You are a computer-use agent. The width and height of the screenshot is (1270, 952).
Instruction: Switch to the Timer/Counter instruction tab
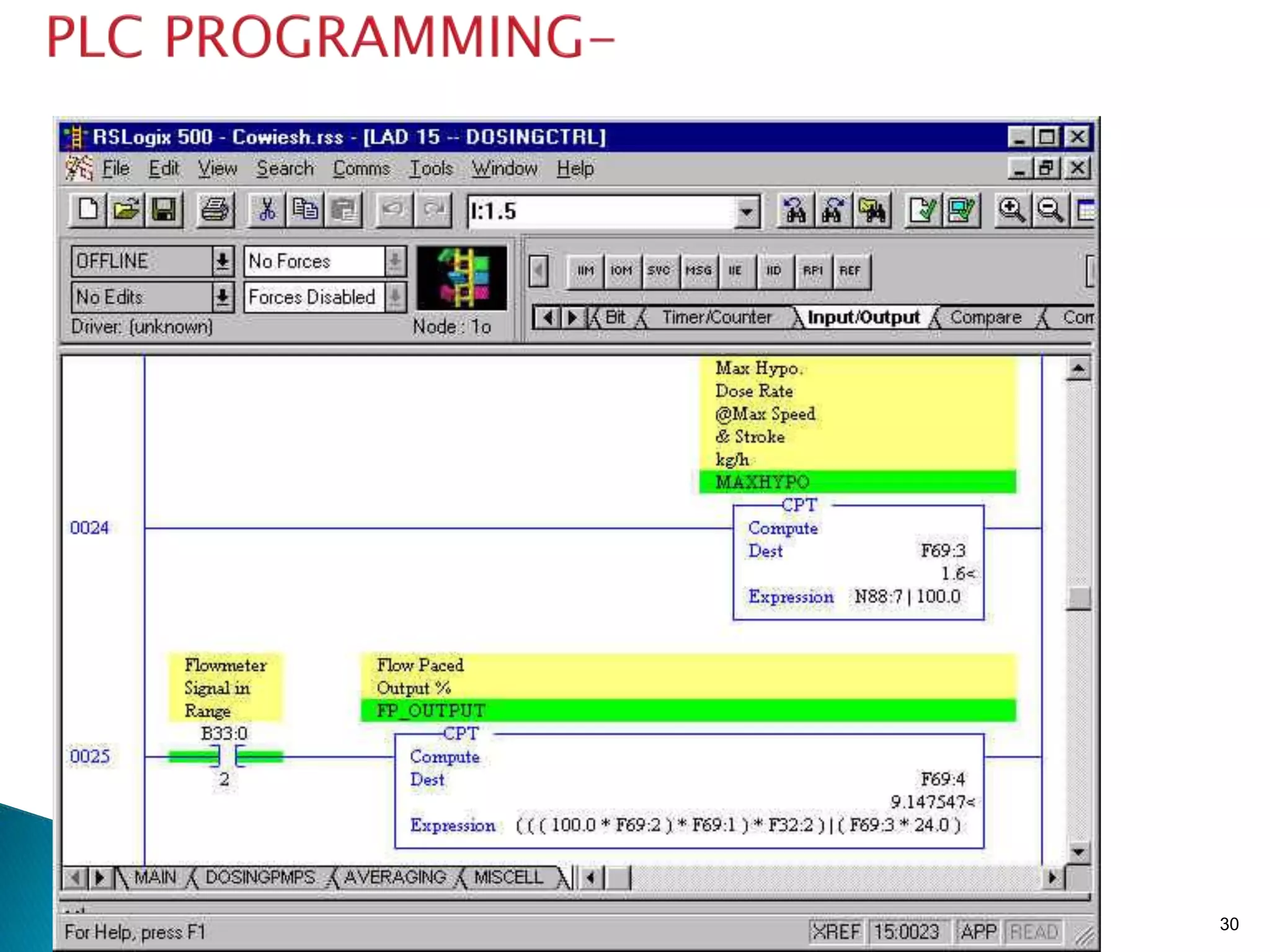coord(716,317)
